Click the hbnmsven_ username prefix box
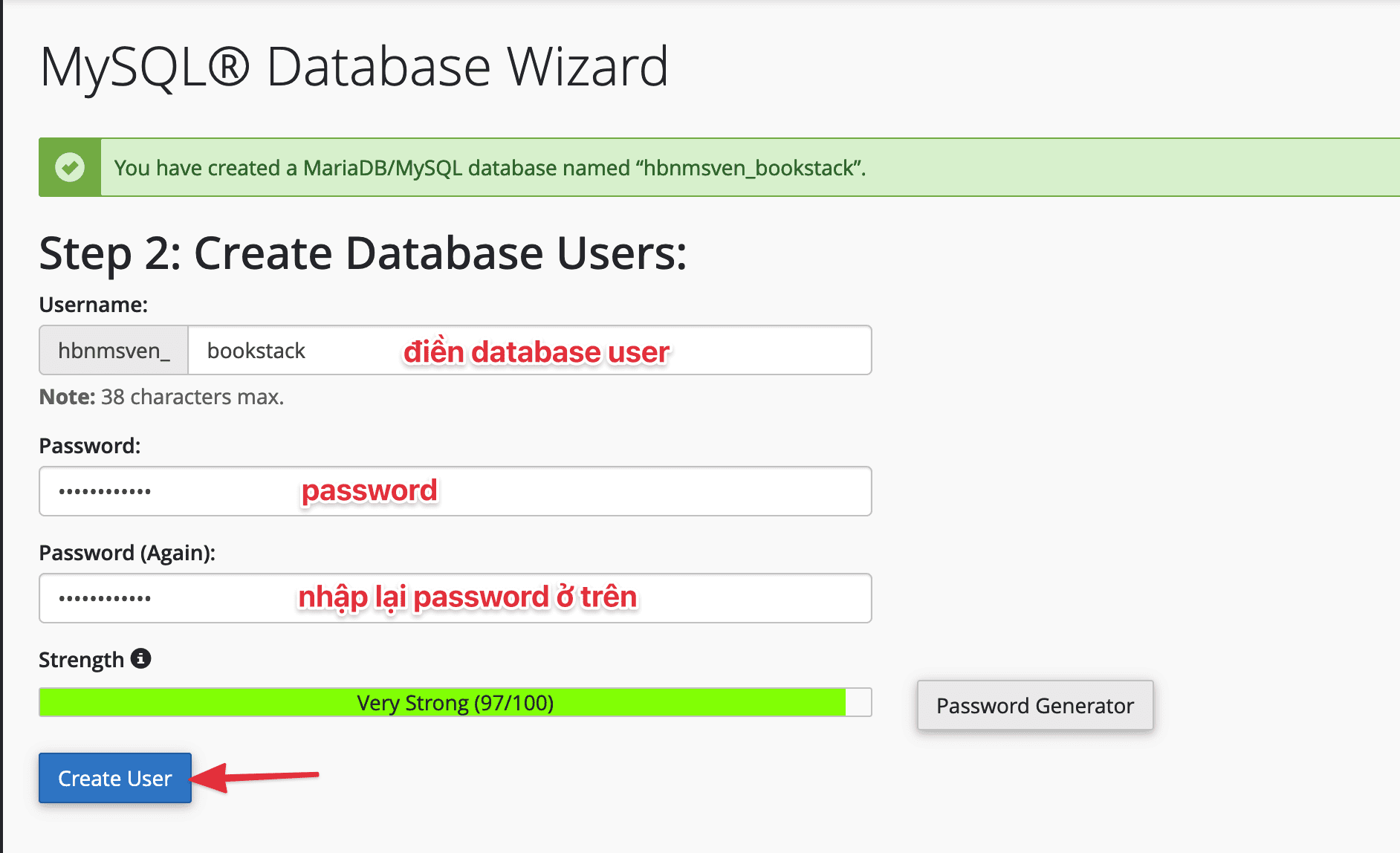 pos(114,350)
